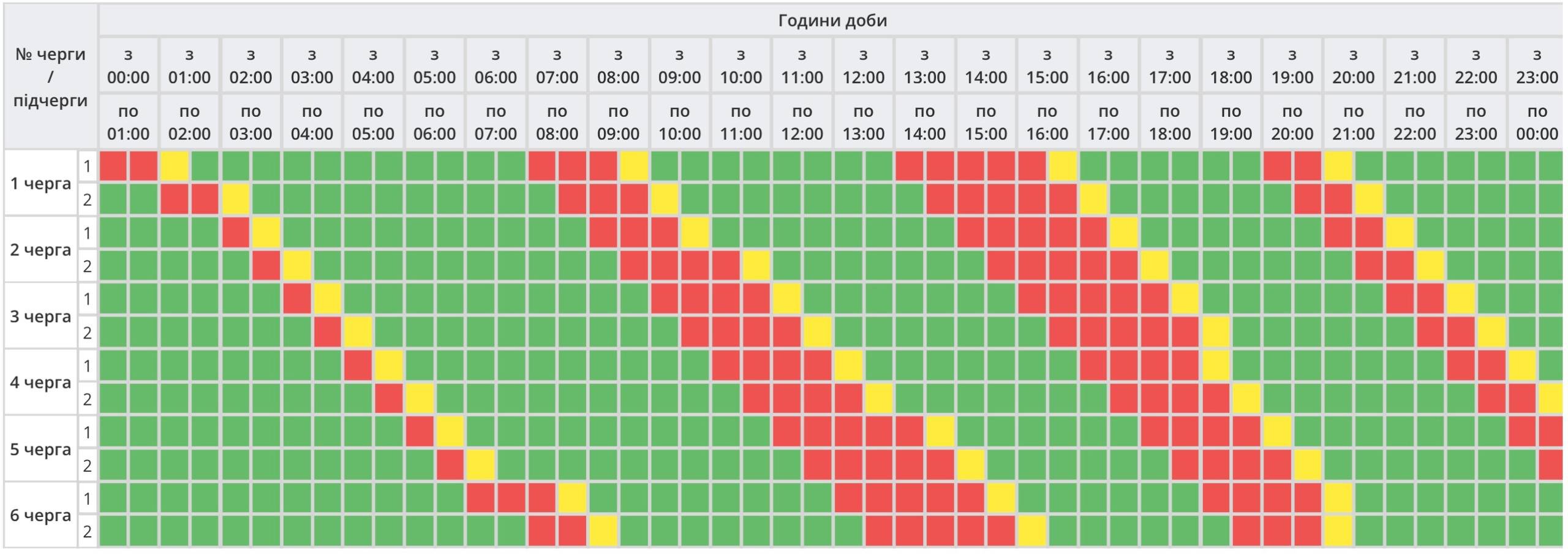The height and width of the screenshot is (558, 1568).
Task: Select the "6 черга" row label
Action: click(40, 515)
